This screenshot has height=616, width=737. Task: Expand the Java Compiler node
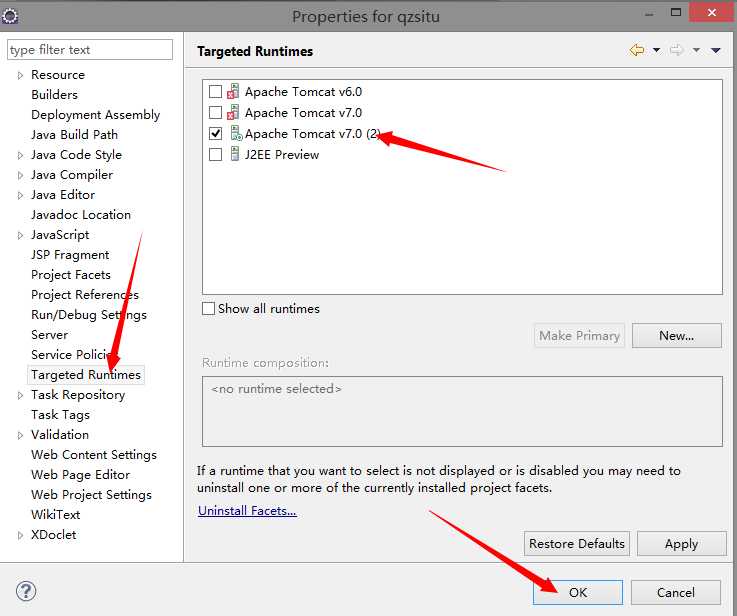[20, 175]
